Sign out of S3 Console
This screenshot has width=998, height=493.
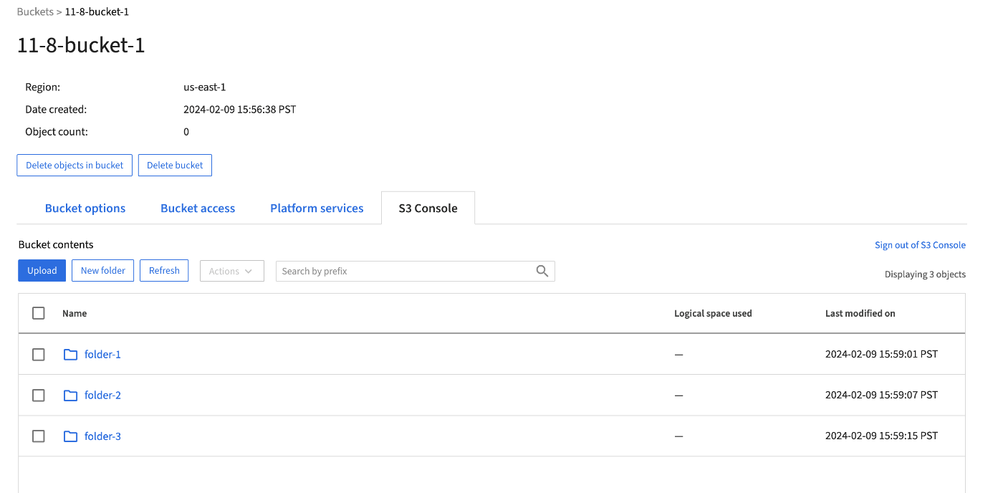920,245
